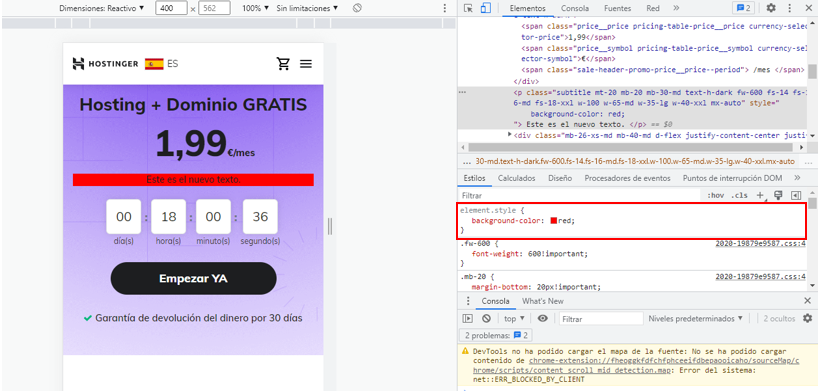The width and height of the screenshot is (819, 391).
Task: Switch to the Elementos tab
Action: pyautogui.click(x=528, y=8)
